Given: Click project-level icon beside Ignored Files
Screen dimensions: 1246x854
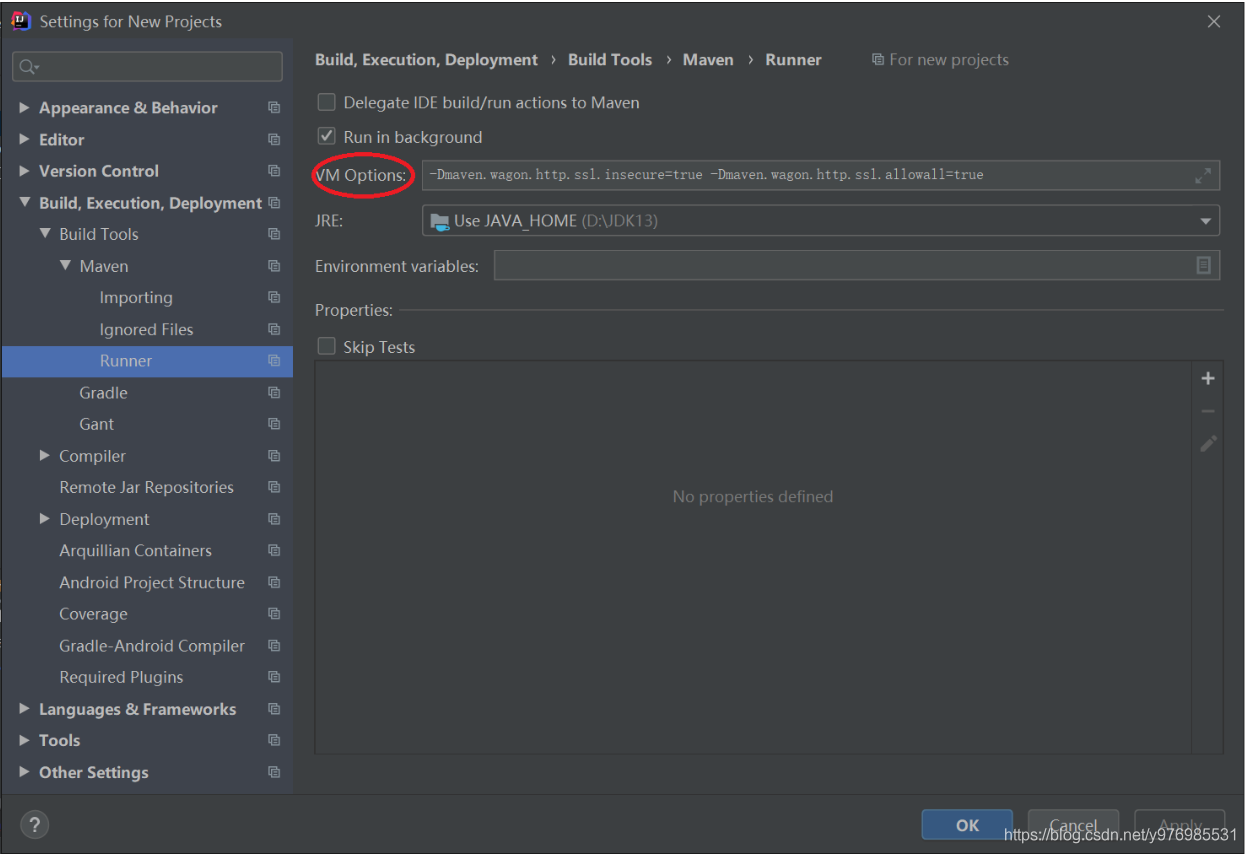Looking at the screenshot, I should 274,329.
